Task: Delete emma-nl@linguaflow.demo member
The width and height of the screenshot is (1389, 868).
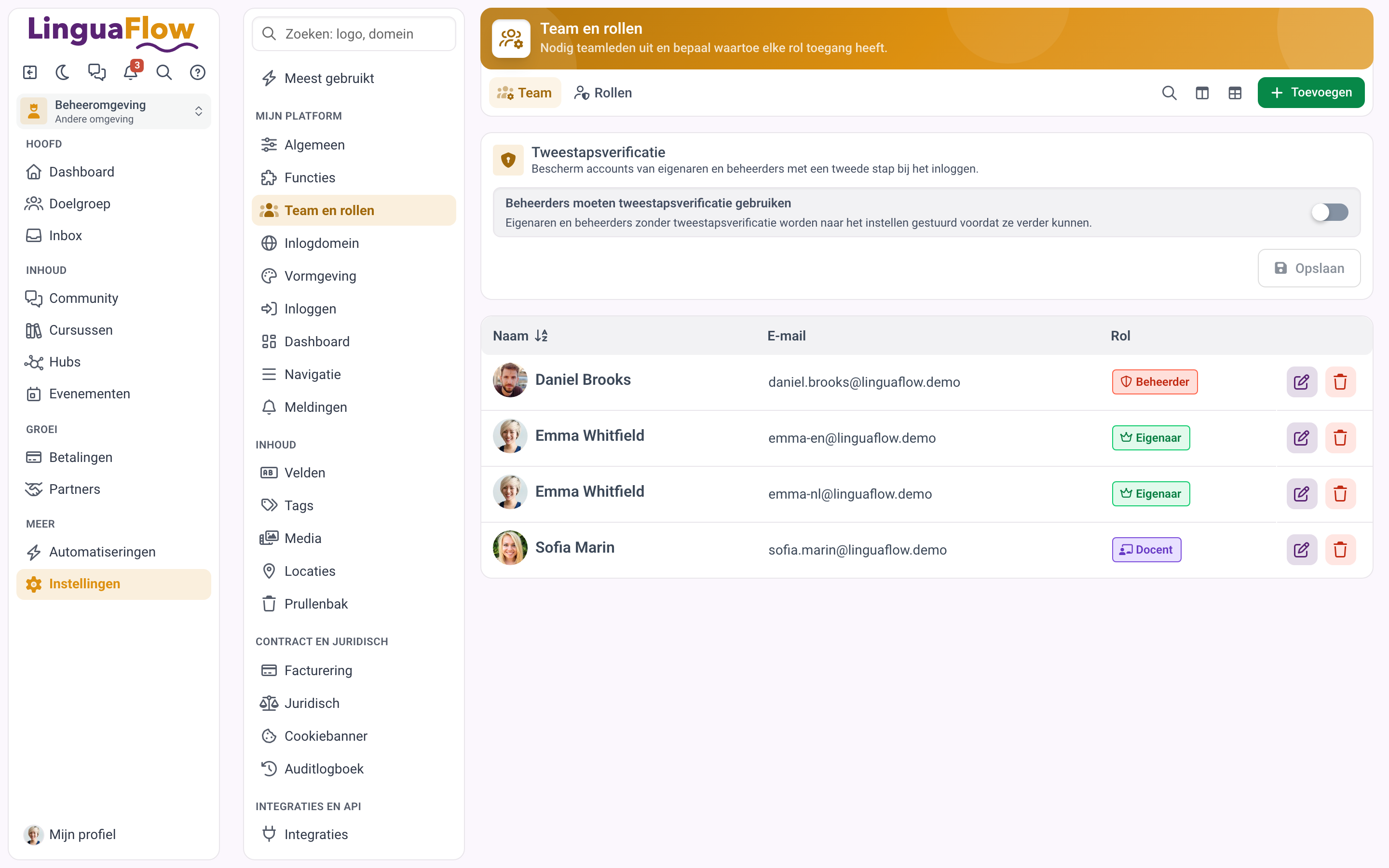Action: pos(1340,494)
